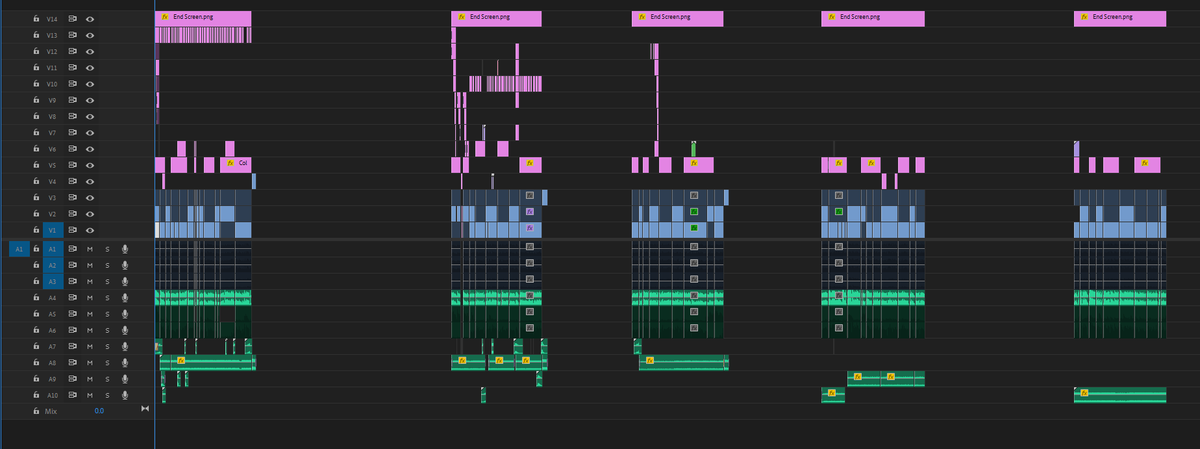Toggle track targeting for V1
The height and width of the screenshot is (449, 1200).
click(x=53, y=230)
